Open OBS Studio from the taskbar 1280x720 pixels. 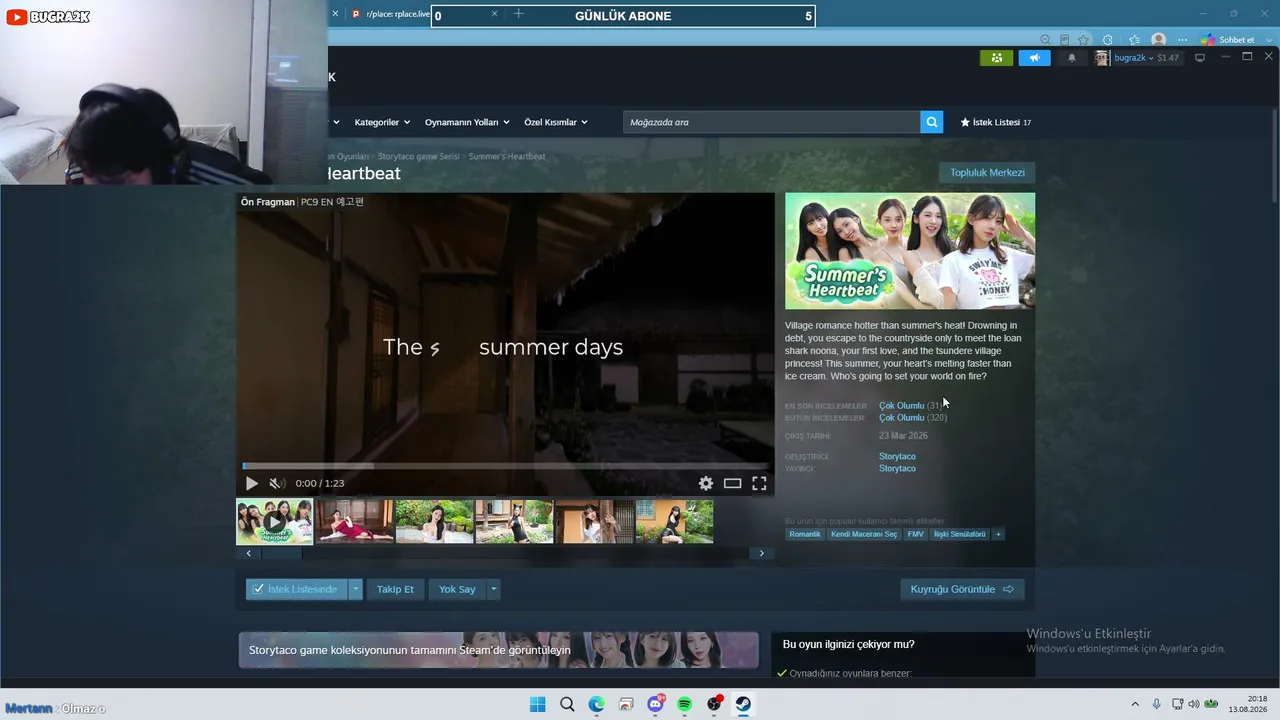point(714,704)
